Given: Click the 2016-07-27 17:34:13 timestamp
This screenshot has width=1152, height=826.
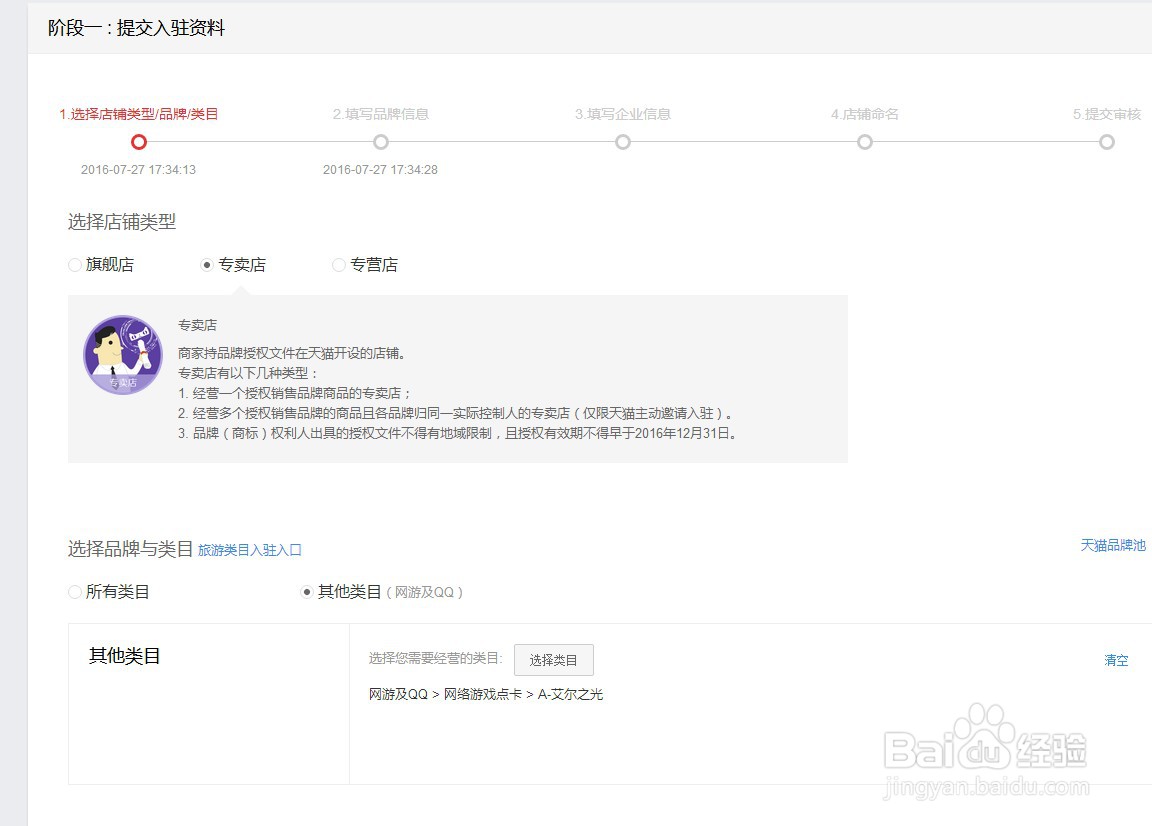Looking at the screenshot, I should tap(138, 170).
